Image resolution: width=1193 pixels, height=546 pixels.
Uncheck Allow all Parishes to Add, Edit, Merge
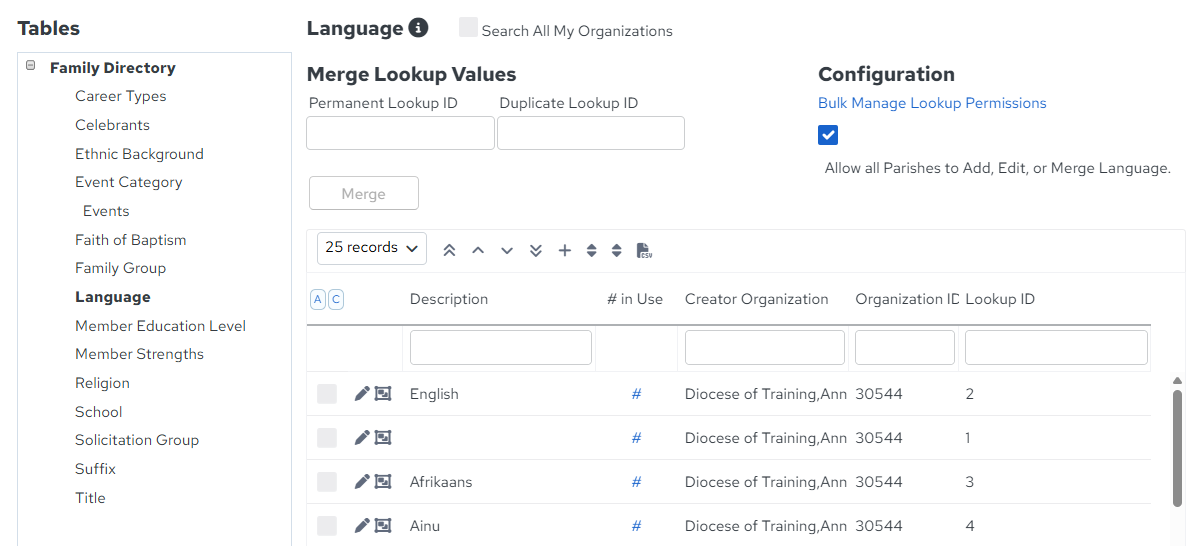click(828, 135)
